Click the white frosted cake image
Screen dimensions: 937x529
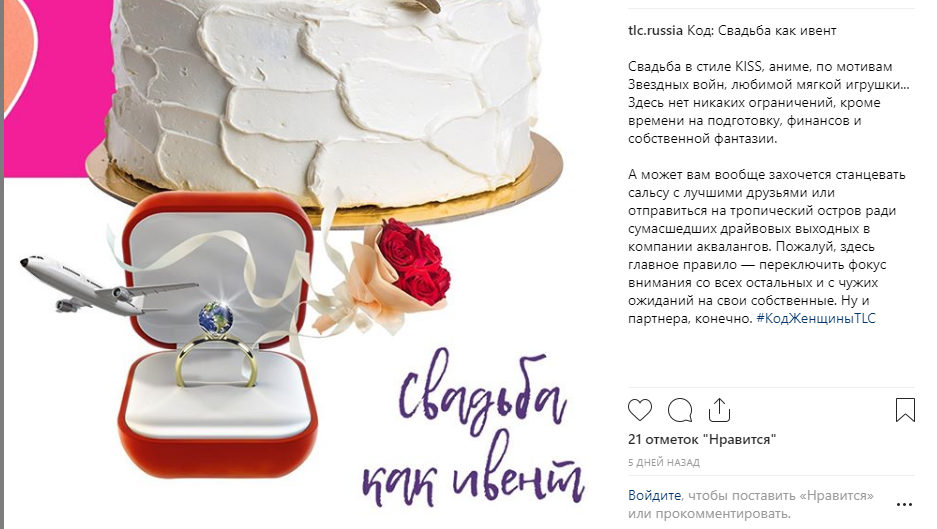click(323, 96)
